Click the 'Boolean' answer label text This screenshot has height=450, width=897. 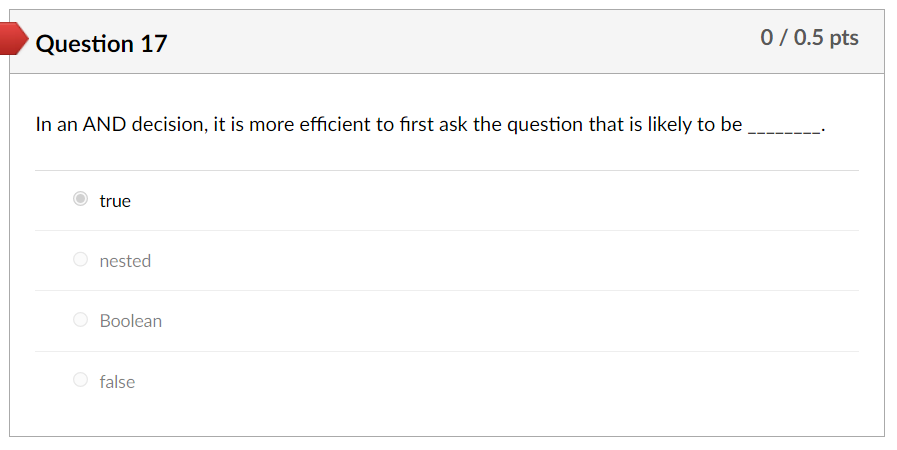[x=130, y=321]
